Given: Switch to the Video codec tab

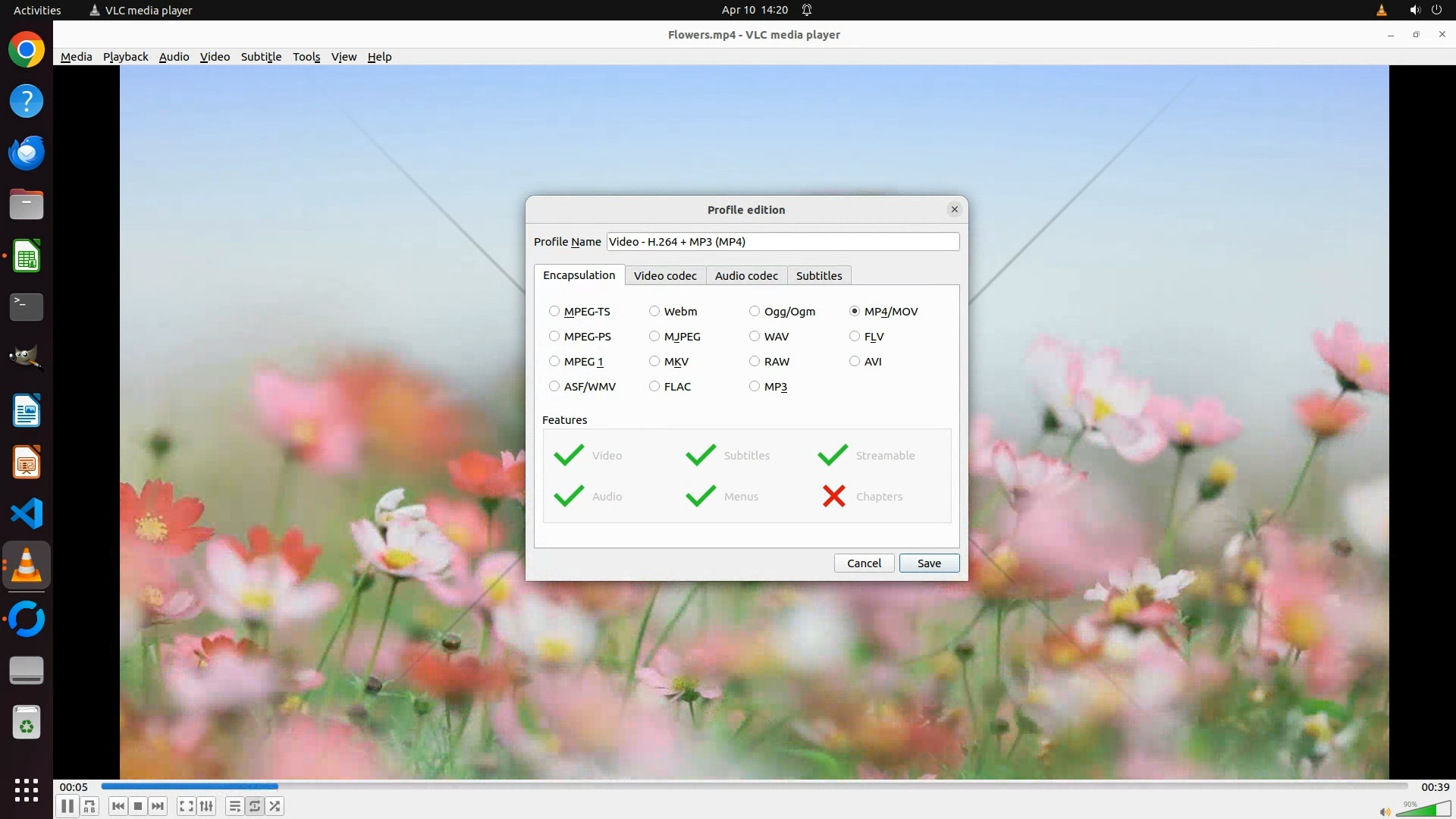Looking at the screenshot, I should tap(665, 276).
